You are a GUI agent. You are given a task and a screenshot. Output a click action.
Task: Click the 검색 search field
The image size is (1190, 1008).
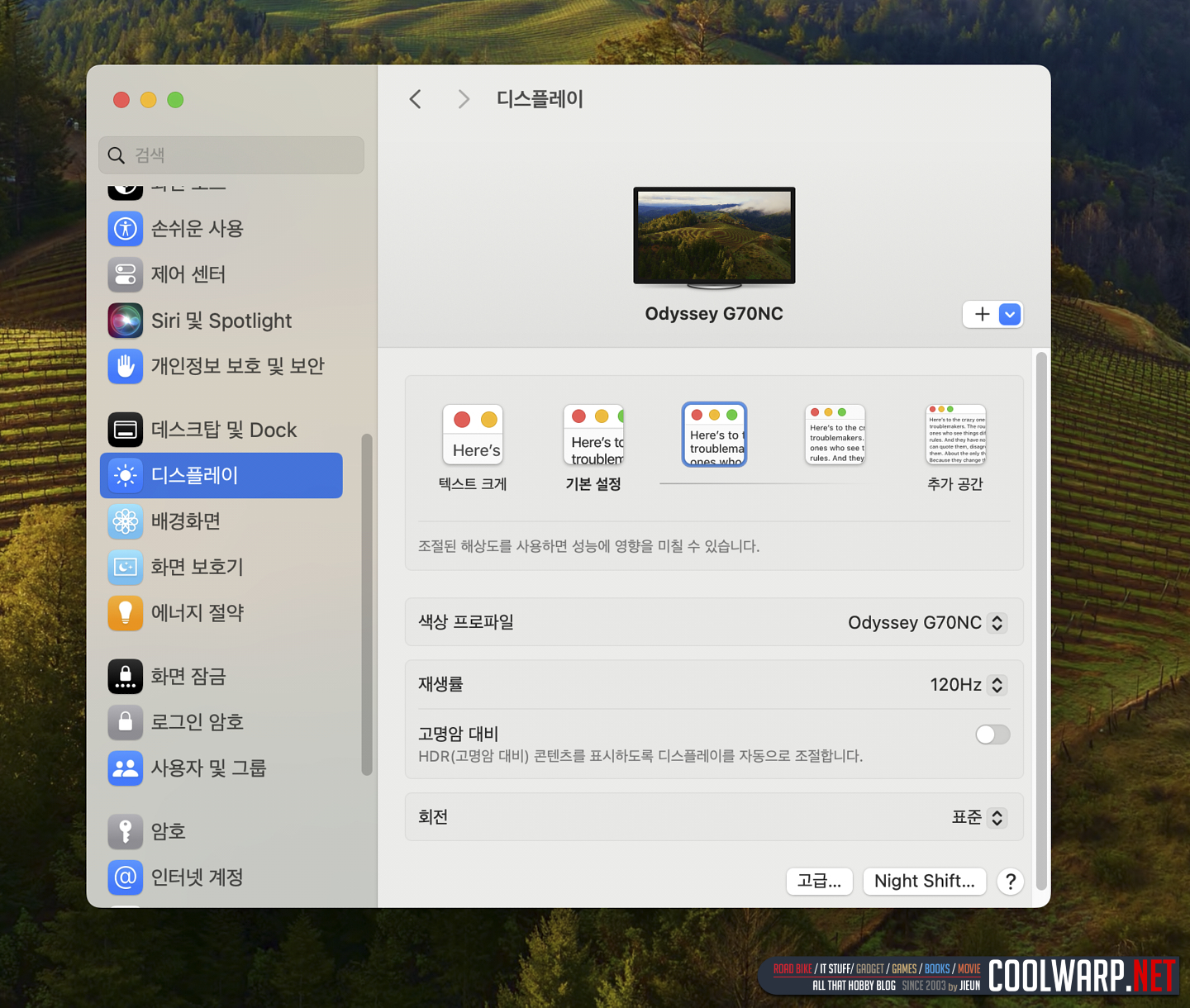[x=231, y=155]
